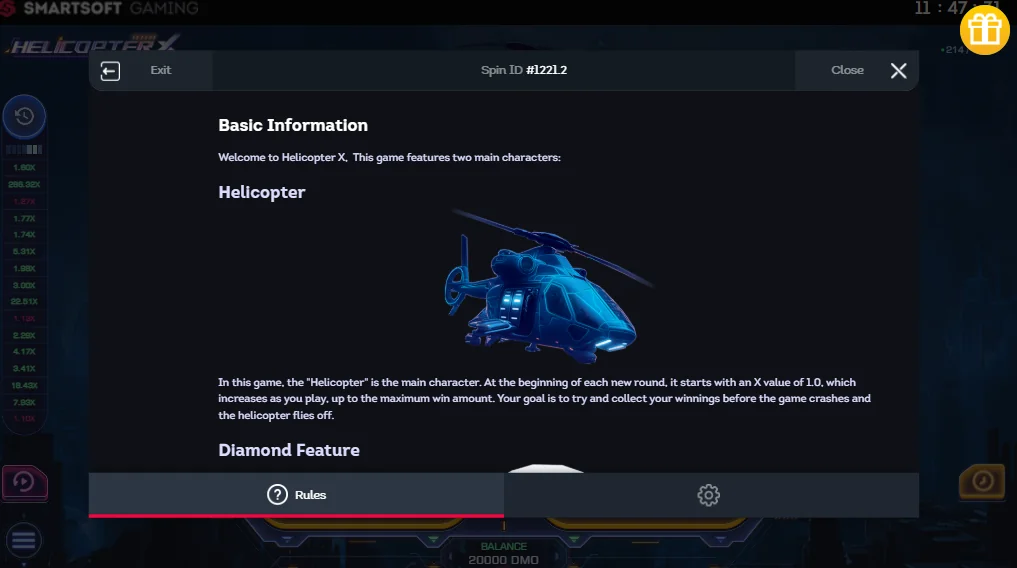Select the 7.93X multiplier in history list
This screenshot has width=1017, height=568.
click(24, 402)
